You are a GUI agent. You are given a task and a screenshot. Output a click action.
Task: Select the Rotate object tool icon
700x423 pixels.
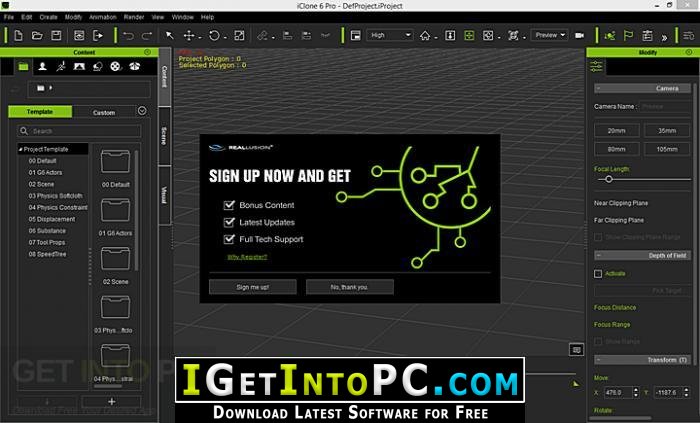pyautogui.click(x=214, y=35)
